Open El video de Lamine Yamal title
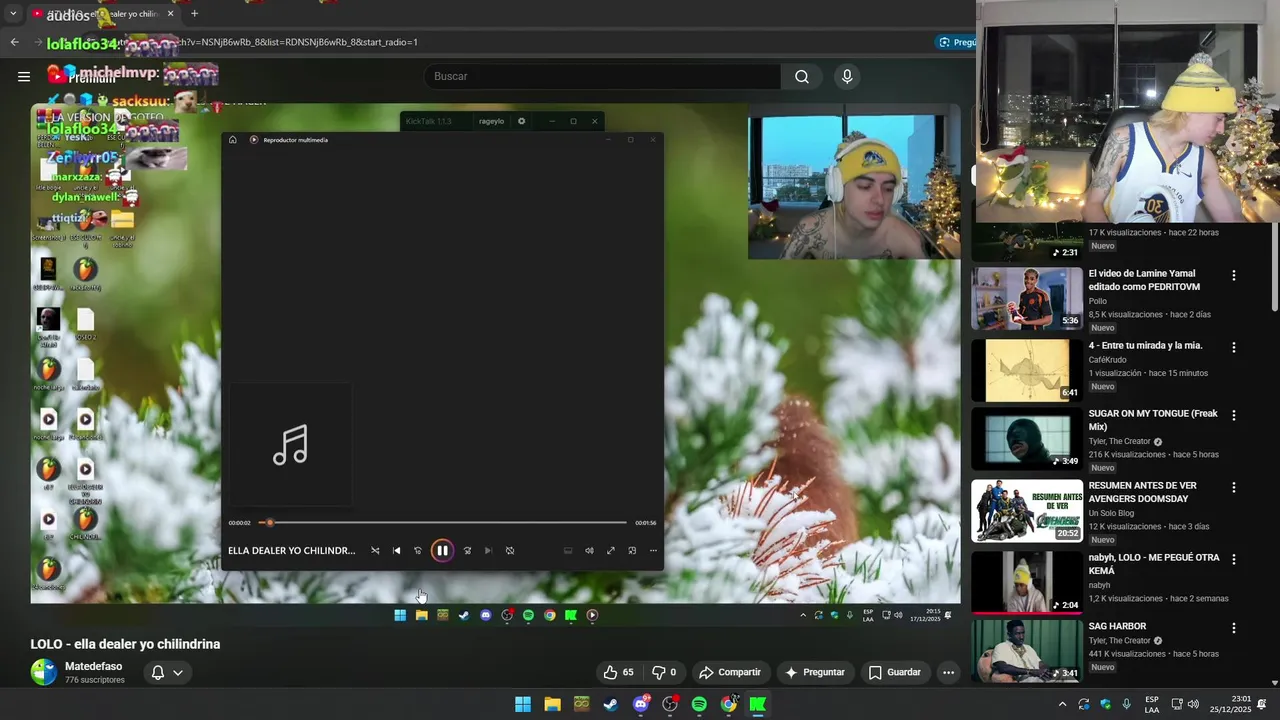The image size is (1280, 720). pyautogui.click(x=1144, y=280)
